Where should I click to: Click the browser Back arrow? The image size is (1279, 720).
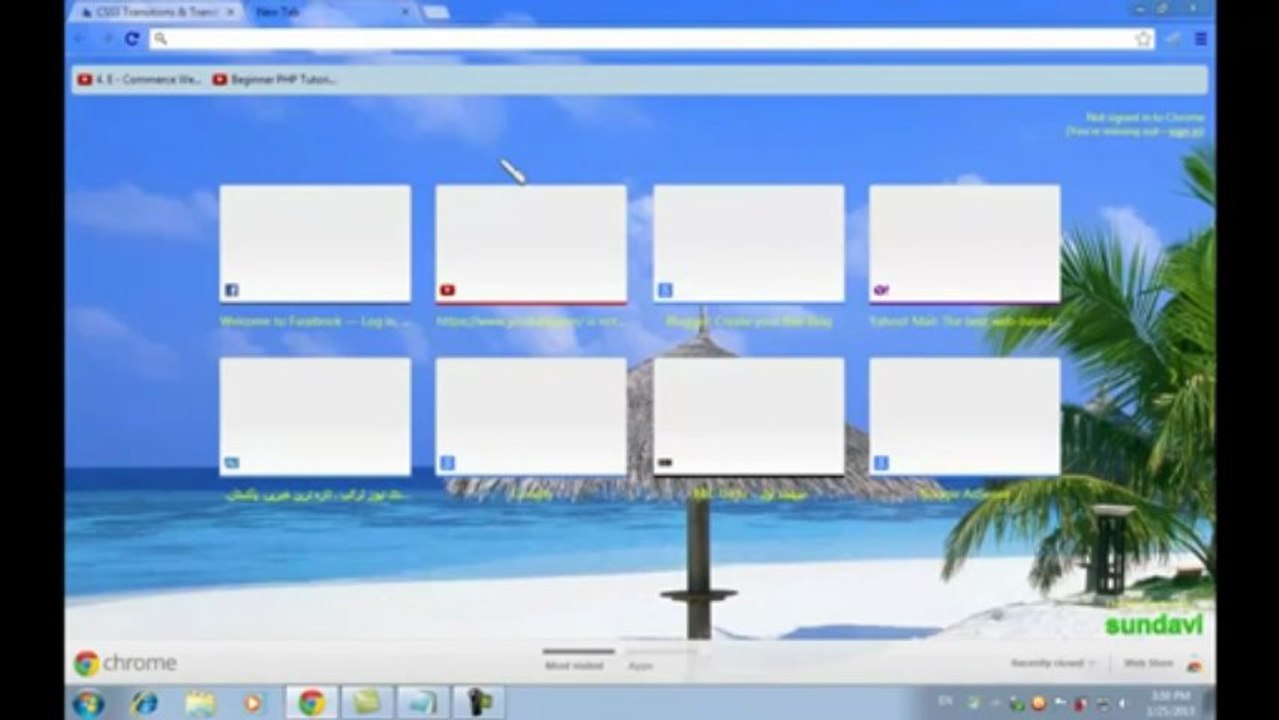[x=81, y=39]
